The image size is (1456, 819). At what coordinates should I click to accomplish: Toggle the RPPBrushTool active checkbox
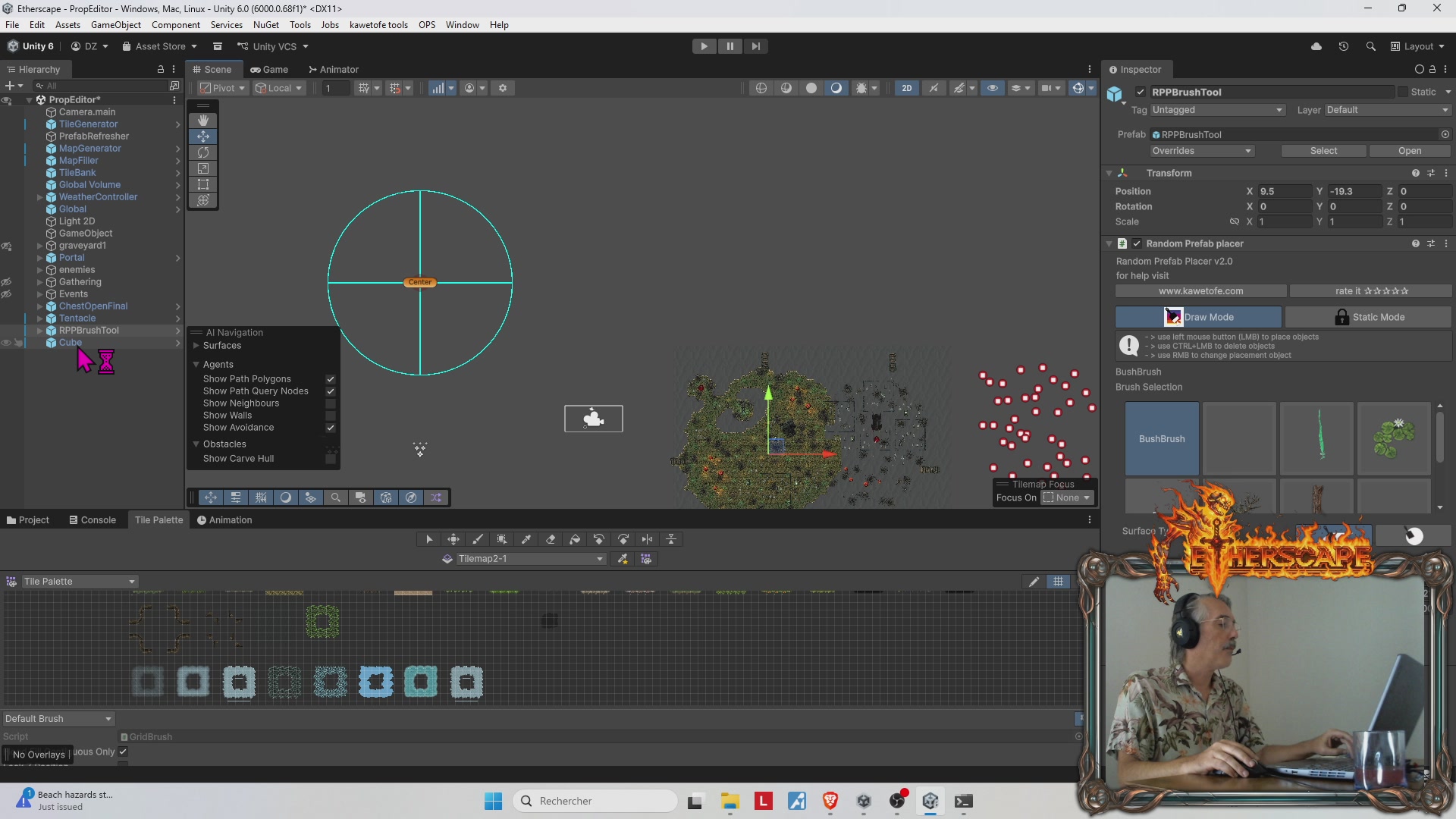(x=1141, y=92)
